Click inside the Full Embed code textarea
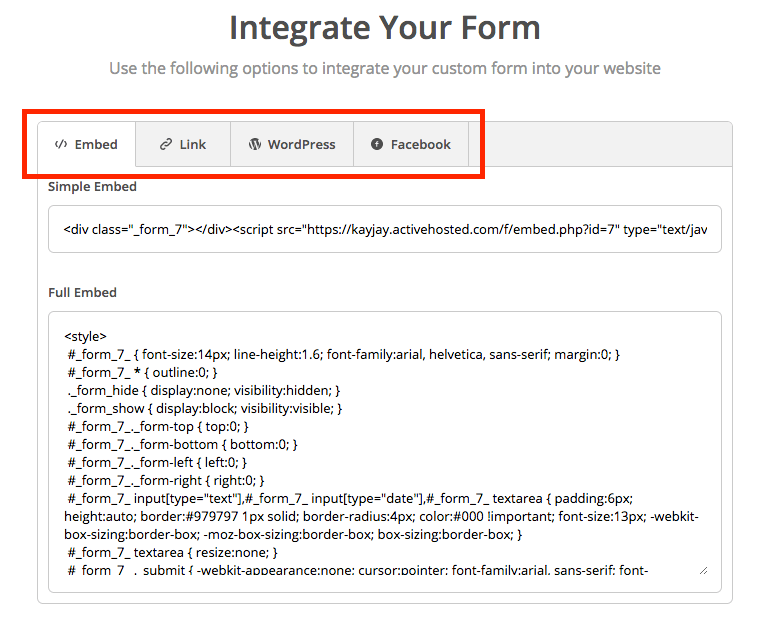The width and height of the screenshot is (769, 628). 384,452
